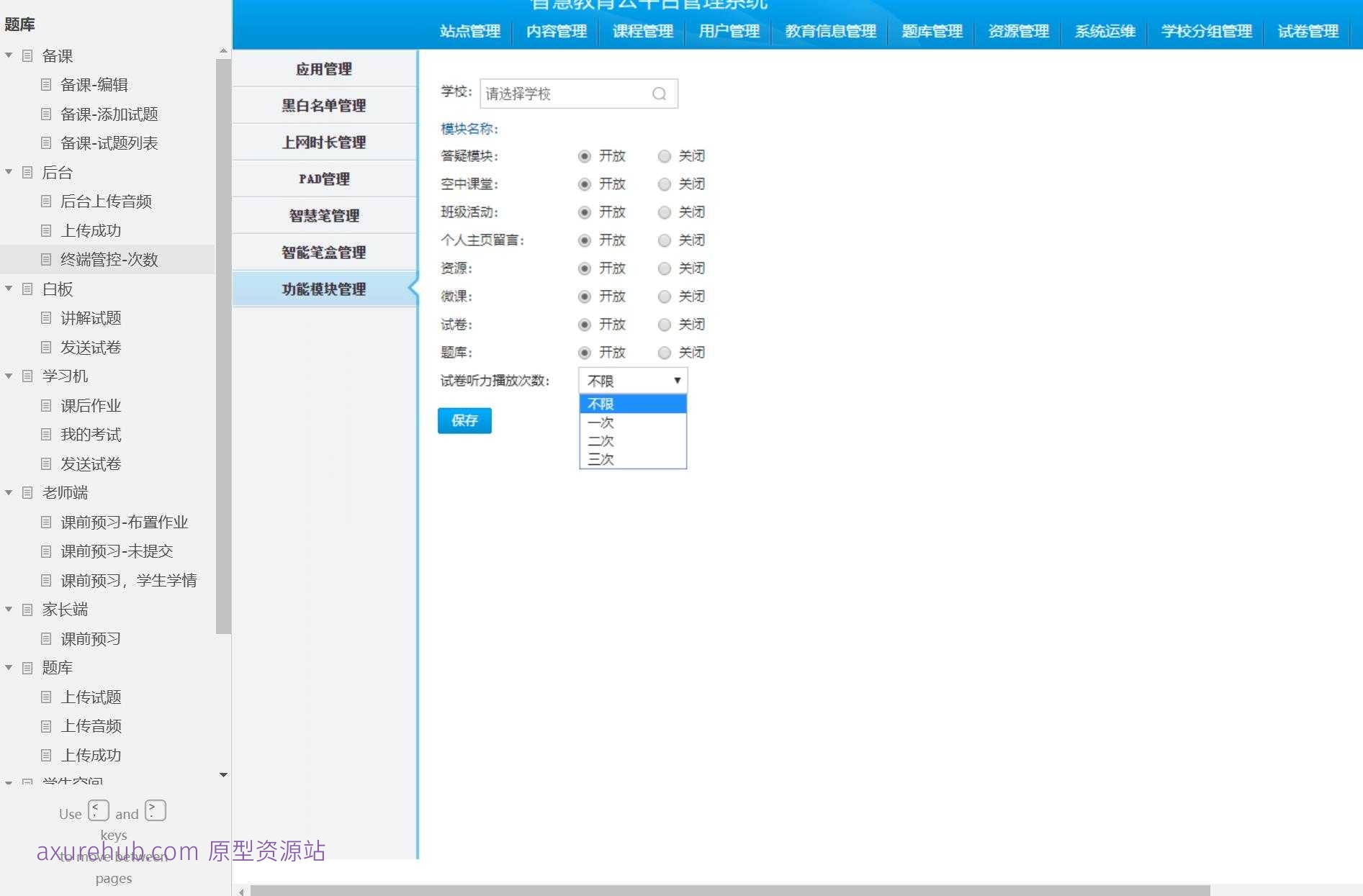Switch to the 题库管理 section
Screen dimensions: 1363x896
(x=930, y=31)
